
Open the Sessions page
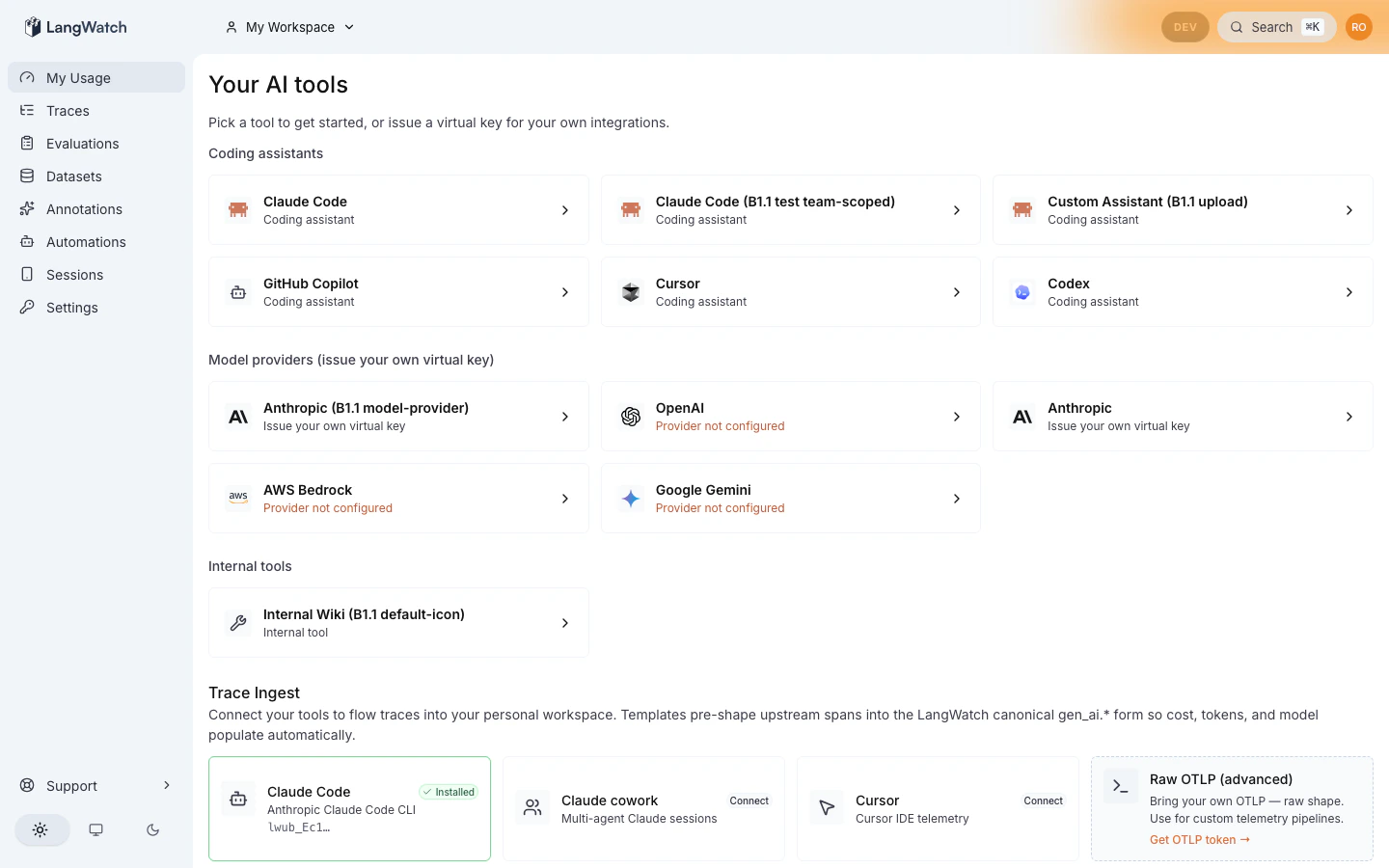(x=96, y=275)
